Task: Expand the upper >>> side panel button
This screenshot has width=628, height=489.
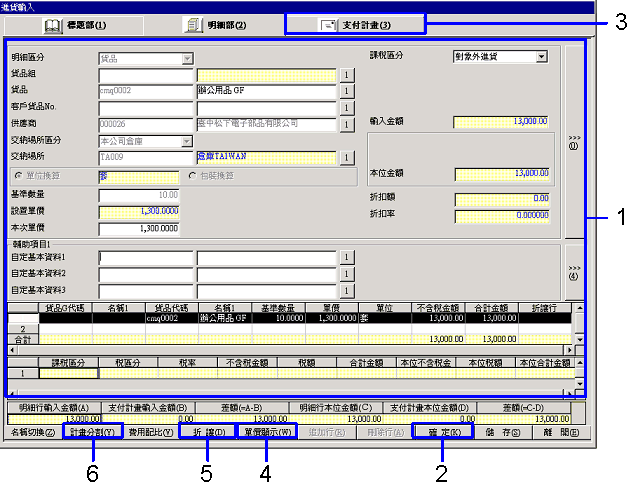Action: (574, 140)
